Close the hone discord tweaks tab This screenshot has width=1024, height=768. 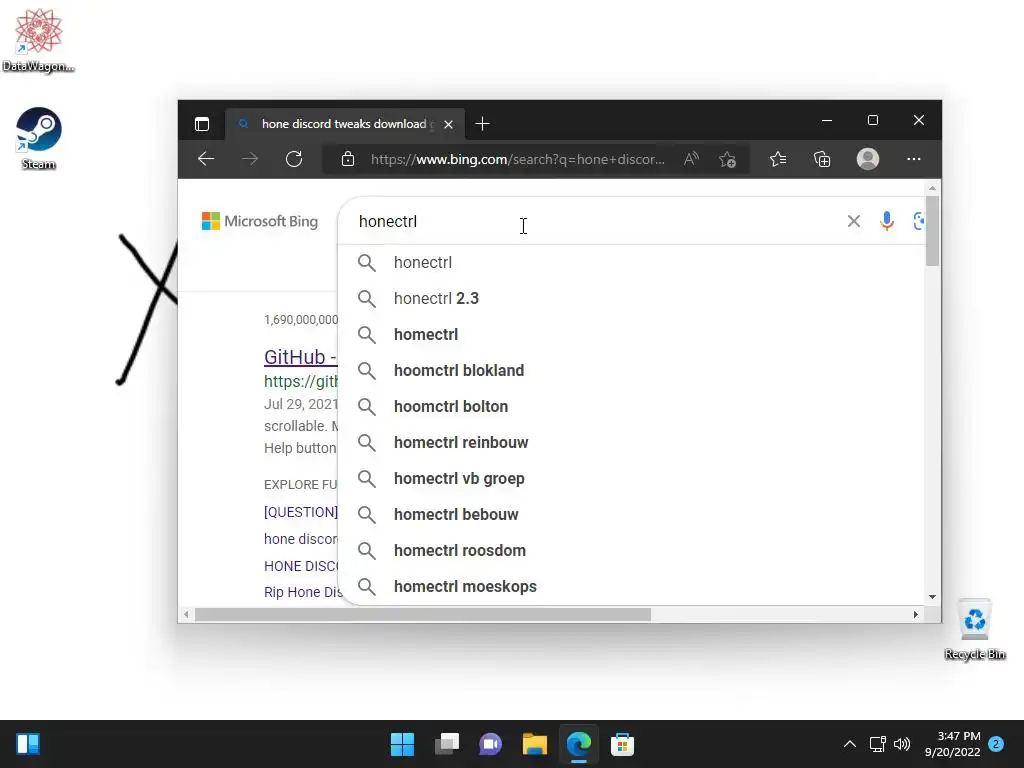pos(448,124)
